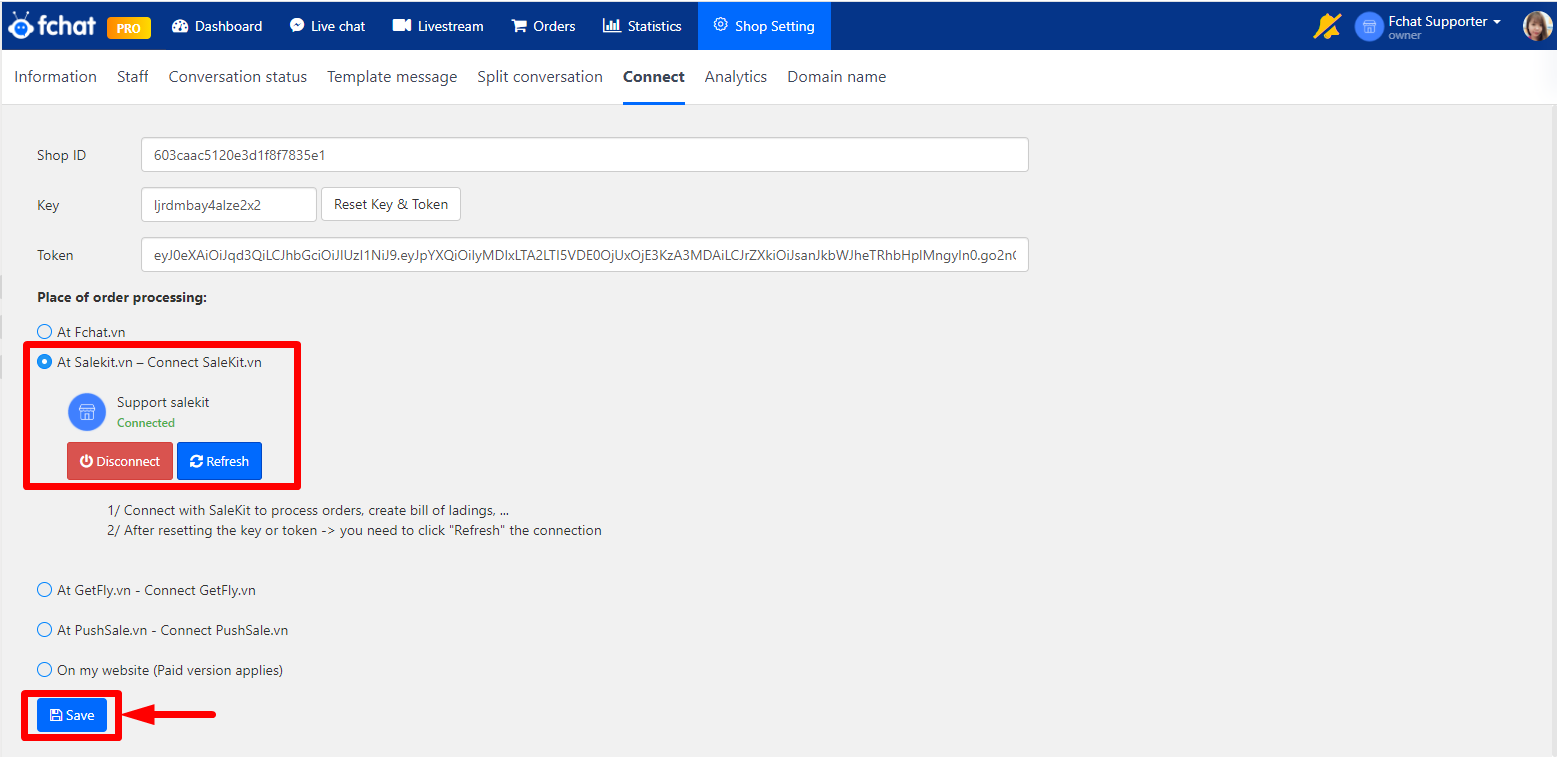Select On my website radio option
This screenshot has width=1557, height=757.
44,670
